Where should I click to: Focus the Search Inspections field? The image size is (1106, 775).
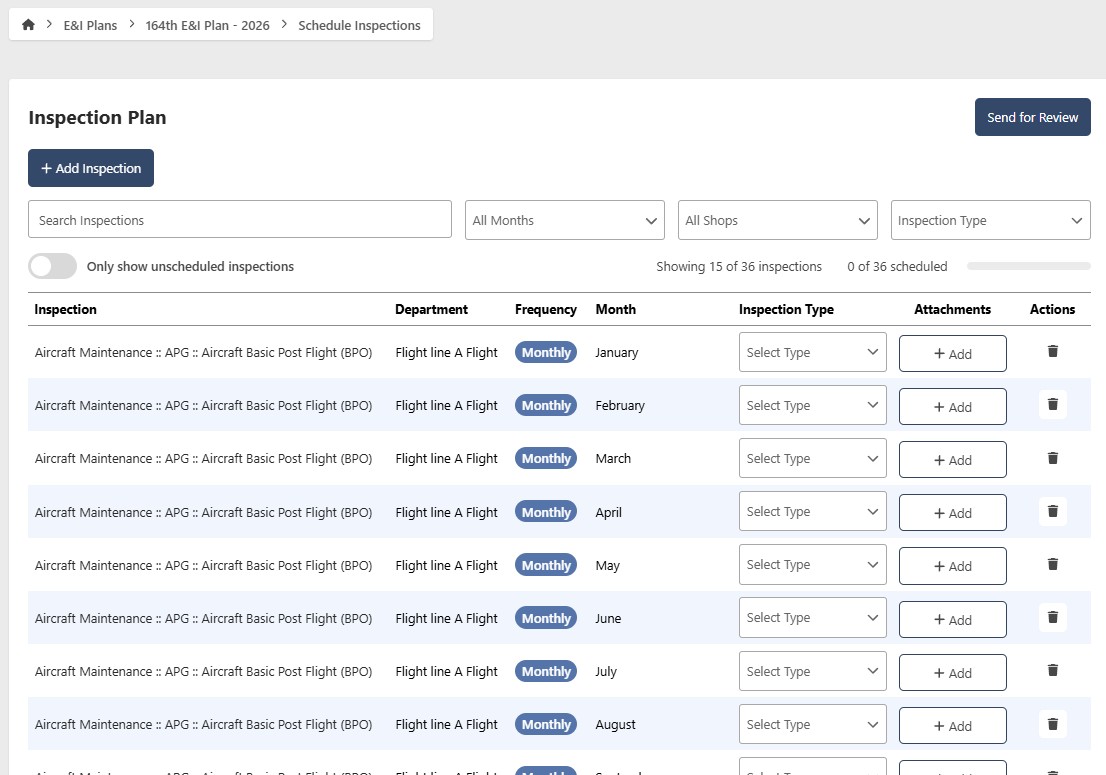[240, 220]
